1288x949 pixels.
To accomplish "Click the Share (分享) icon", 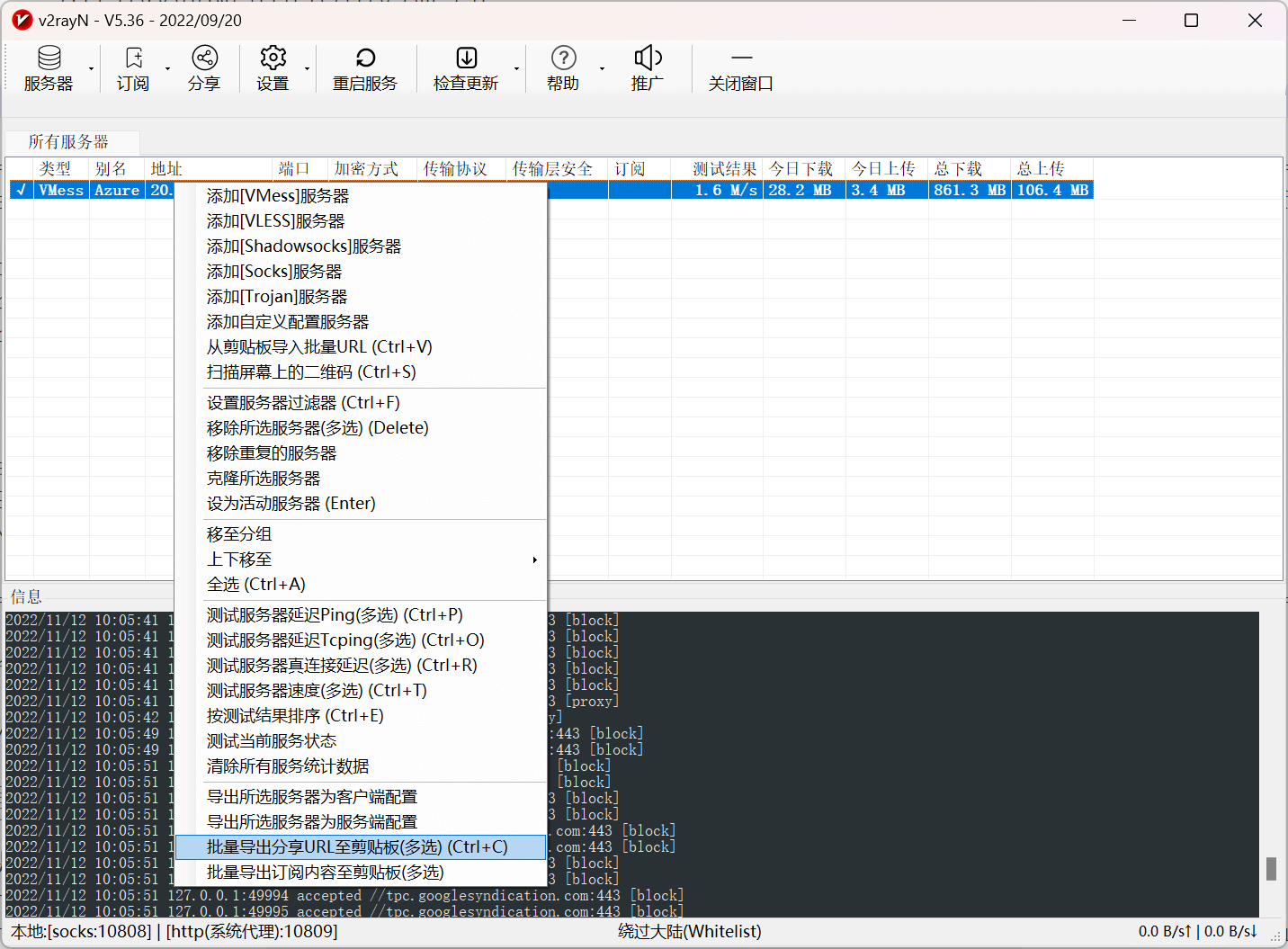I will [x=204, y=58].
